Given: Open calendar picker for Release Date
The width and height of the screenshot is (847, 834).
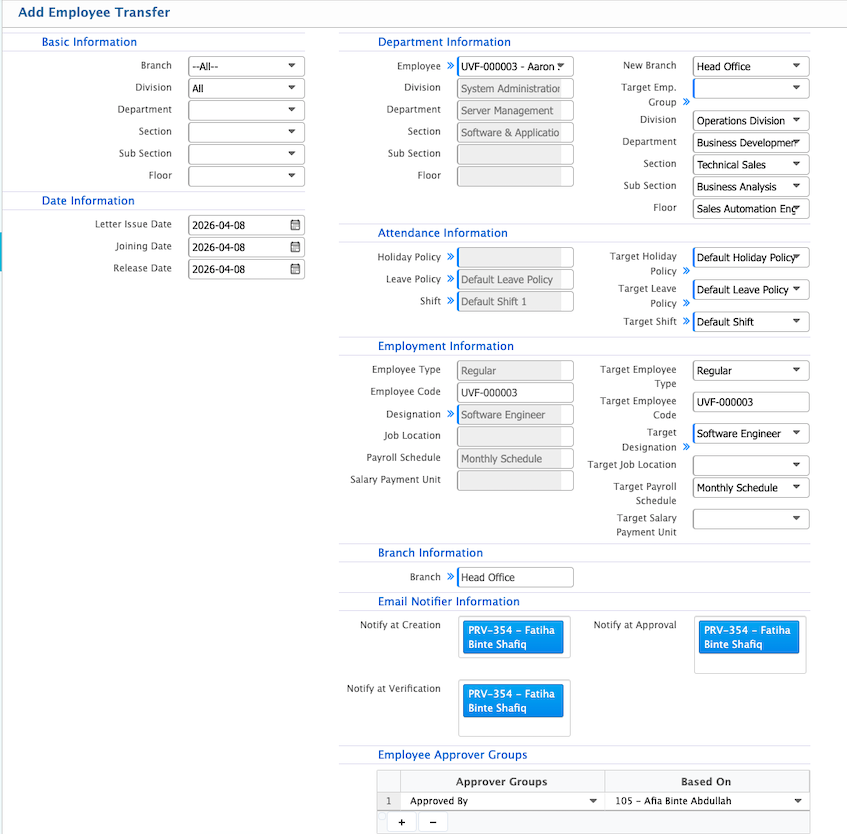Looking at the screenshot, I should (x=295, y=269).
